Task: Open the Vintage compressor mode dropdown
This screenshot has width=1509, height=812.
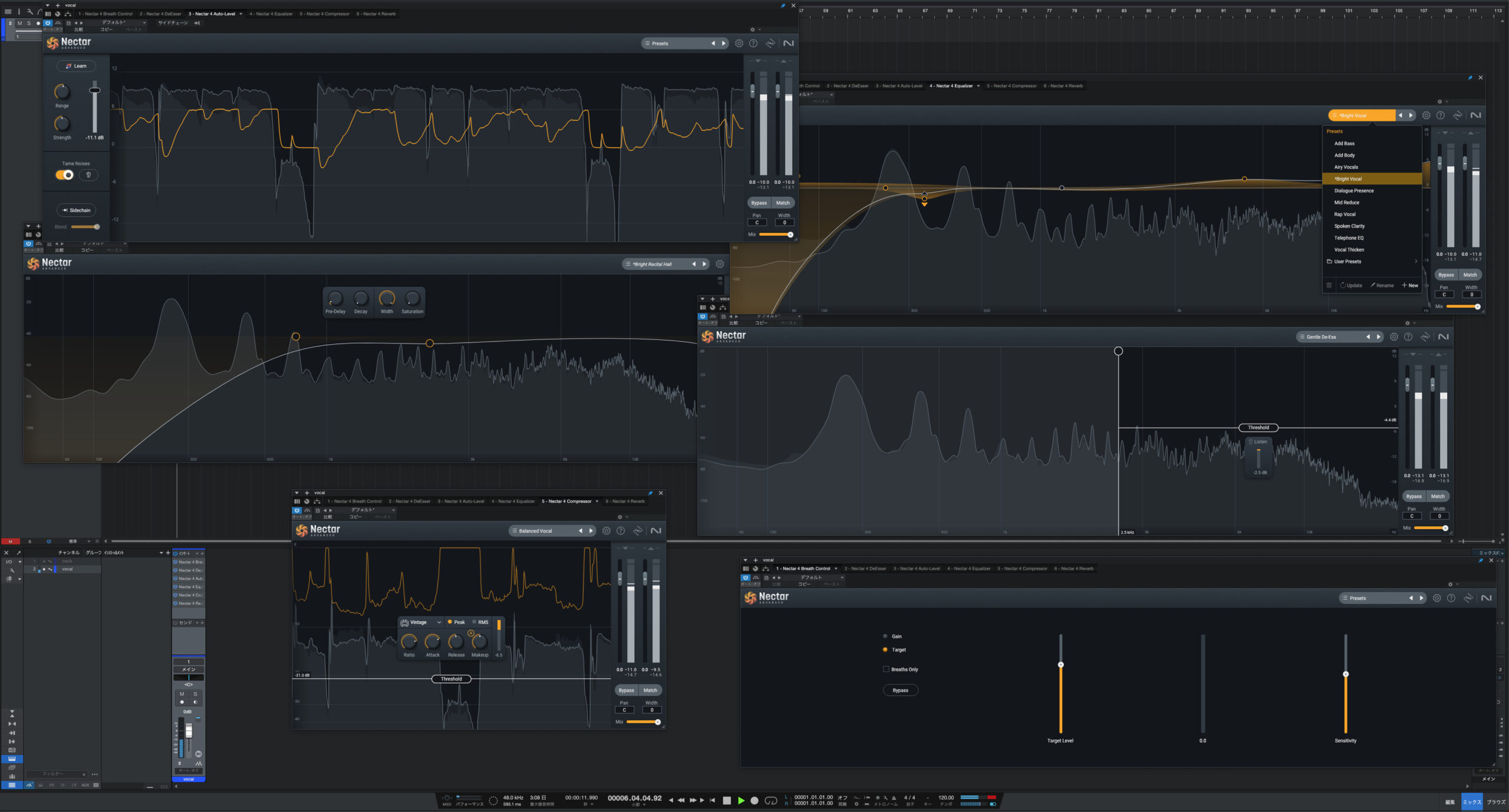Action: pyautogui.click(x=421, y=623)
